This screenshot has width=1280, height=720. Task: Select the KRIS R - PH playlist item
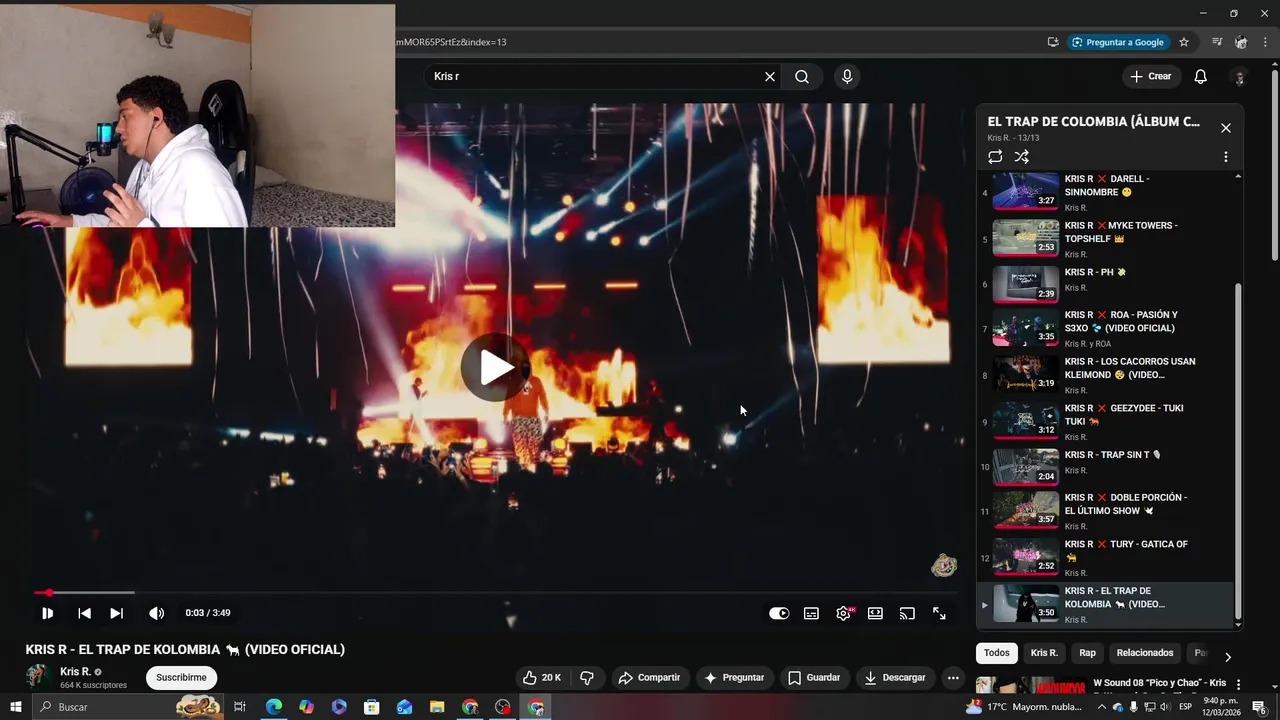coord(1105,284)
